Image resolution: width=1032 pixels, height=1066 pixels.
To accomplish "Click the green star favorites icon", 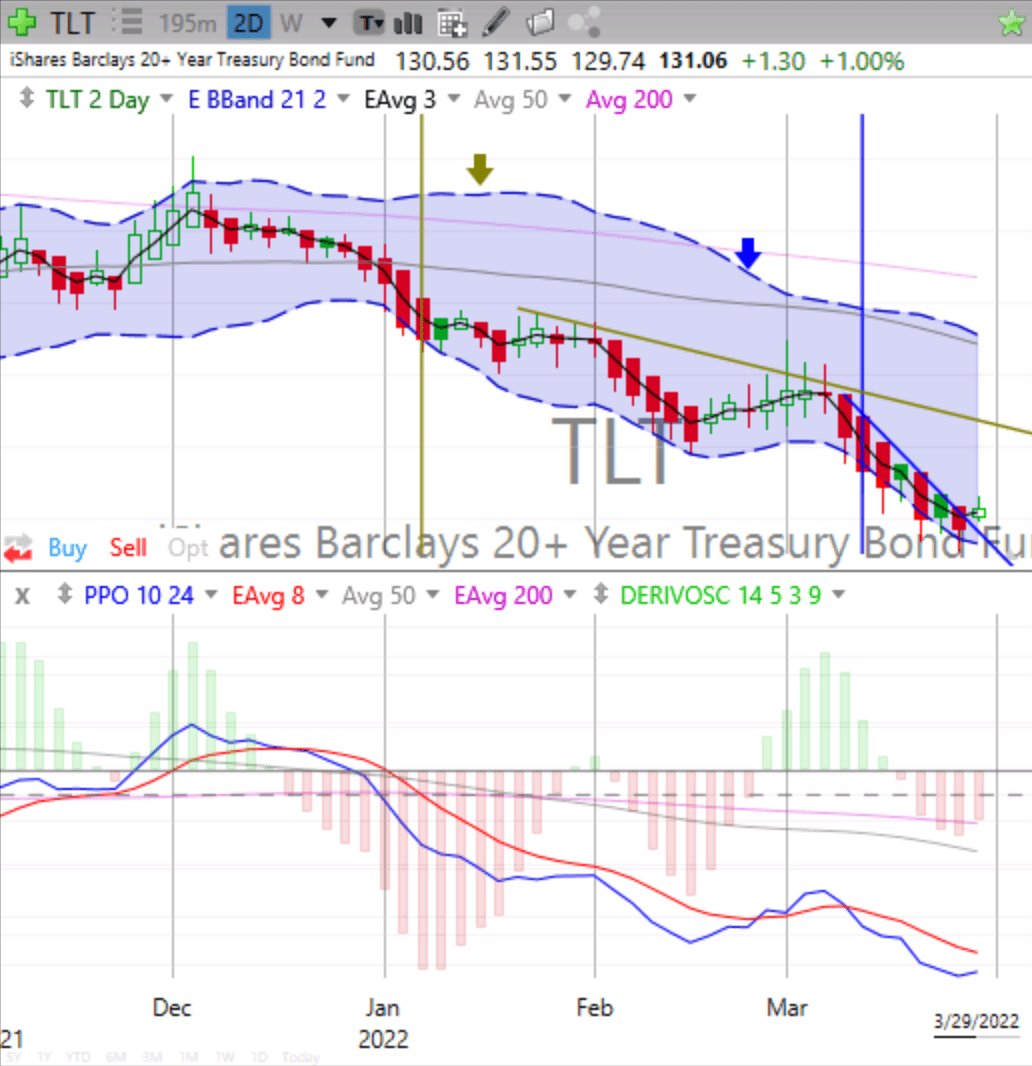I will tap(1012, 22).
